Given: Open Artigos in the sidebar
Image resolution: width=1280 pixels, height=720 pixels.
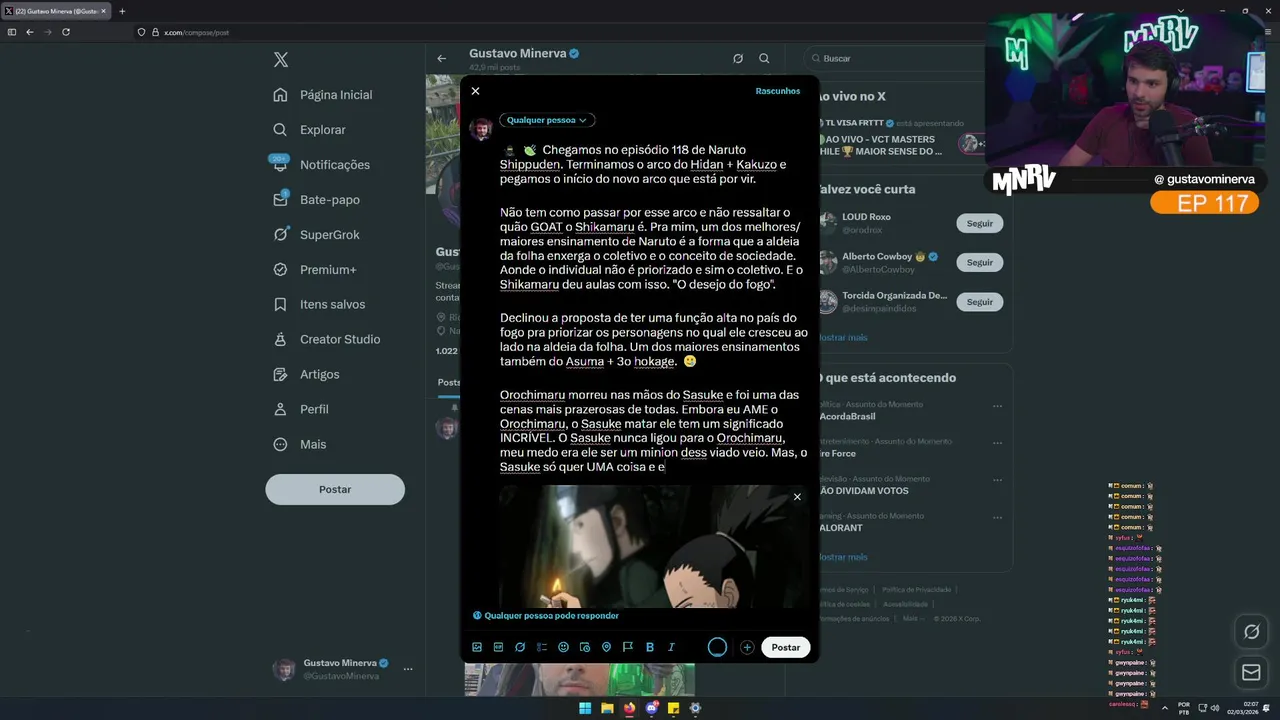Looking at the screenshot, I should (x=307, y=374).
